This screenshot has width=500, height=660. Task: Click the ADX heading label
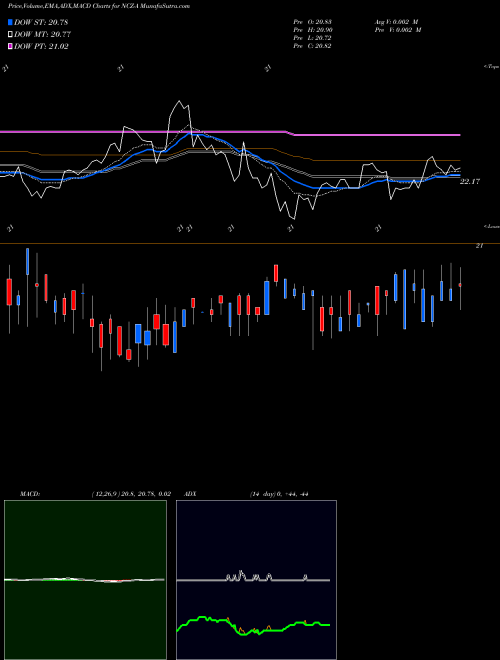pyautogui.click(x=190, y=494)
